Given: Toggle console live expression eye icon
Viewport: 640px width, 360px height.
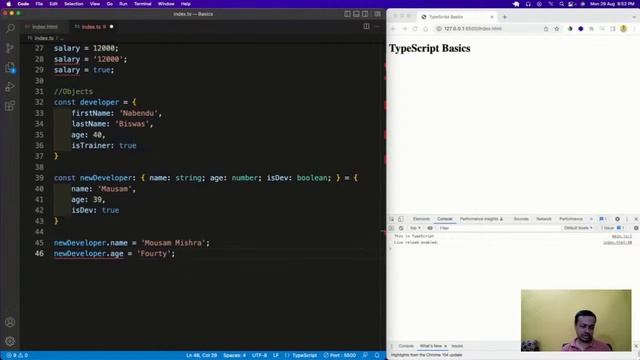Looking at the screenshot, I should click(x=430, y=228).
